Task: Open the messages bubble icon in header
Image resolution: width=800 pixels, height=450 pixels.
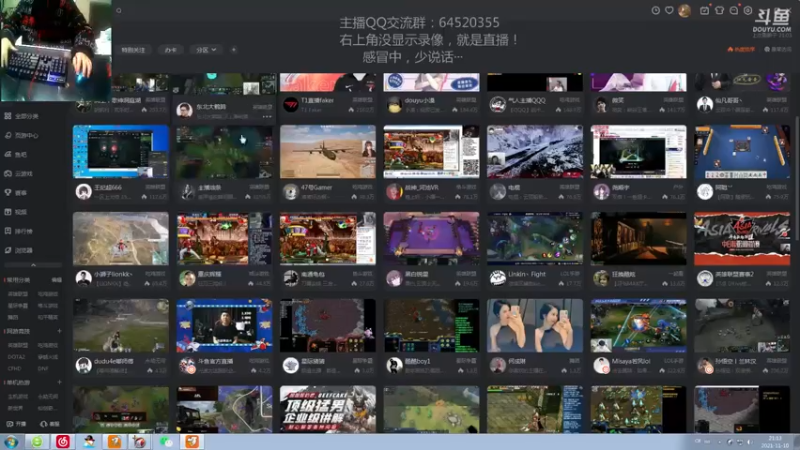Action: click(x=734, y=10)
